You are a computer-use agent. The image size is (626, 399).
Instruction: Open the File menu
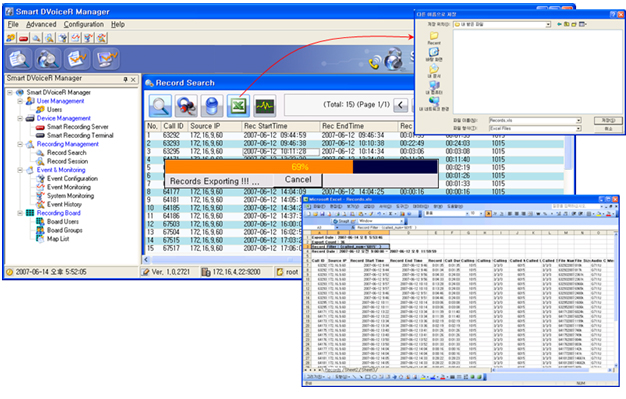coord(13,24)
